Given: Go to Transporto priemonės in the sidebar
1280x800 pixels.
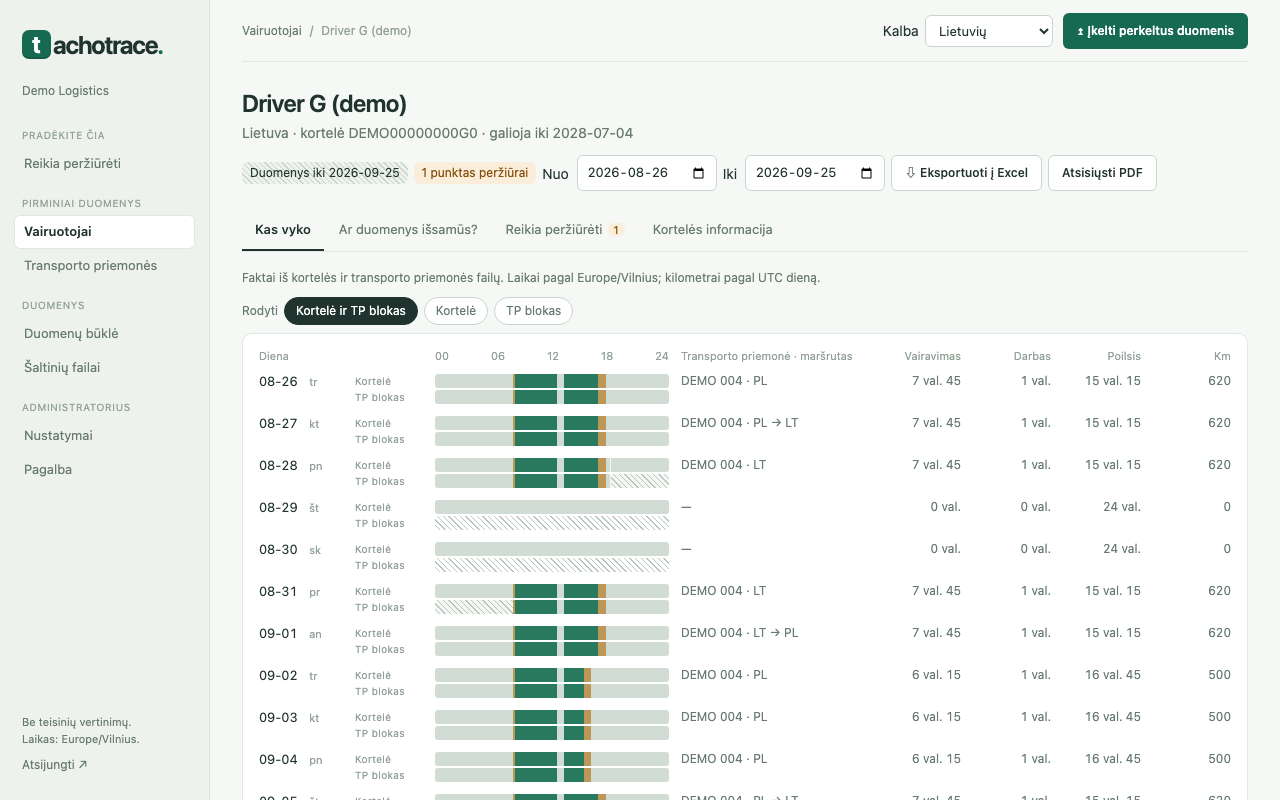Looking at the screenshot, I should [104, 266].
